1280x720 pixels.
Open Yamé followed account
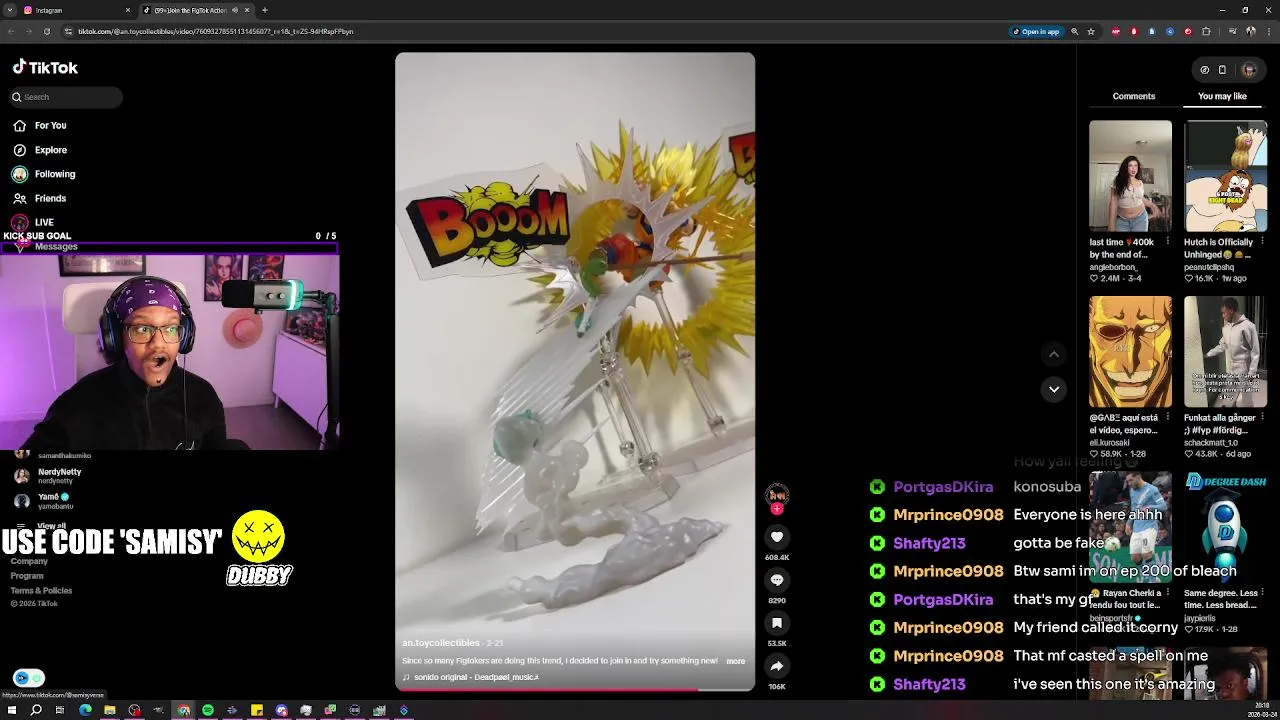click(45, 501)
